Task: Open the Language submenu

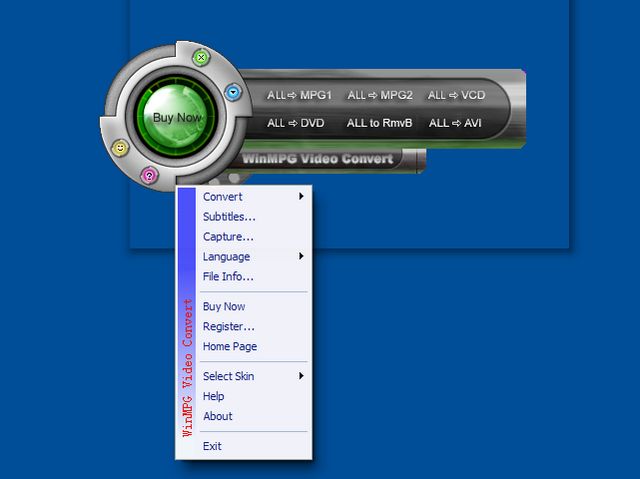Action: (253, 257)
